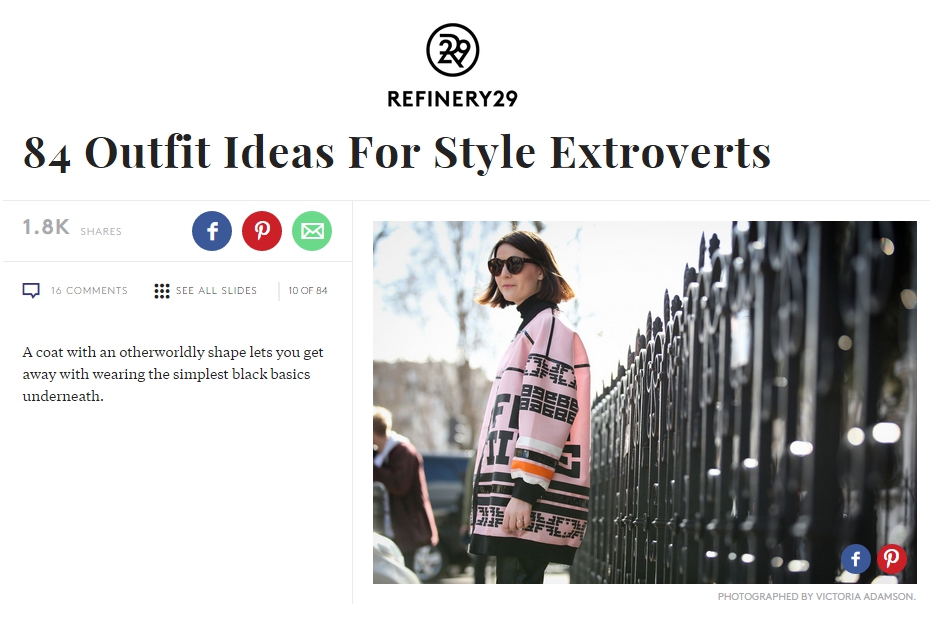Viewport: 930px width, 644px height.
Task: Select See All Slides text
Action: (216, 291)
